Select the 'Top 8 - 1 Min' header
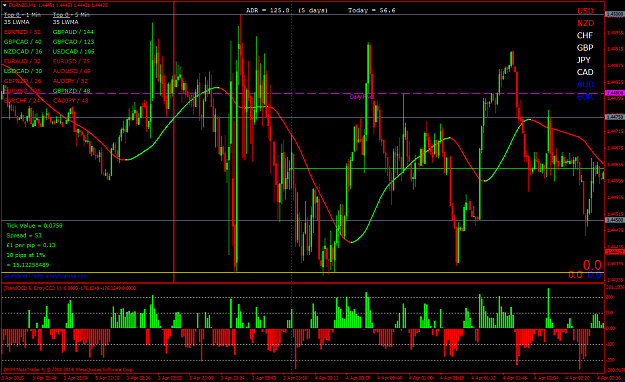625x382 pixels. 22,15
